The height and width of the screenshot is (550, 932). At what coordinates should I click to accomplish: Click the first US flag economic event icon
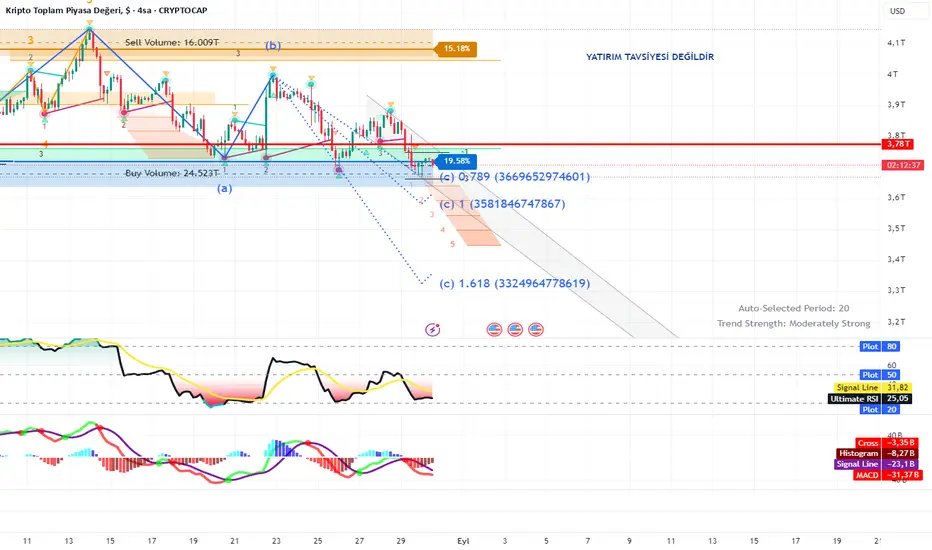(x=495, y=329)
